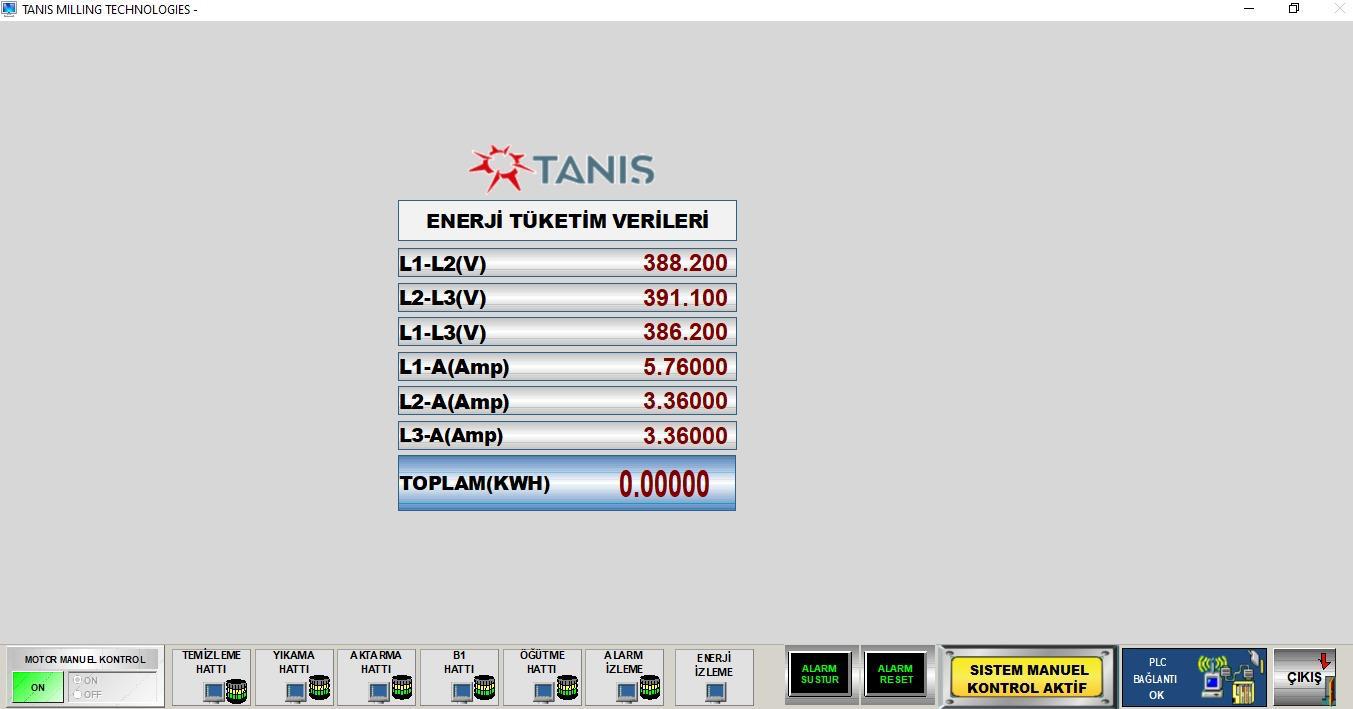Close the Tanis Milling Technologies window
This screenshot has width=1353, height=709.
1339,9
